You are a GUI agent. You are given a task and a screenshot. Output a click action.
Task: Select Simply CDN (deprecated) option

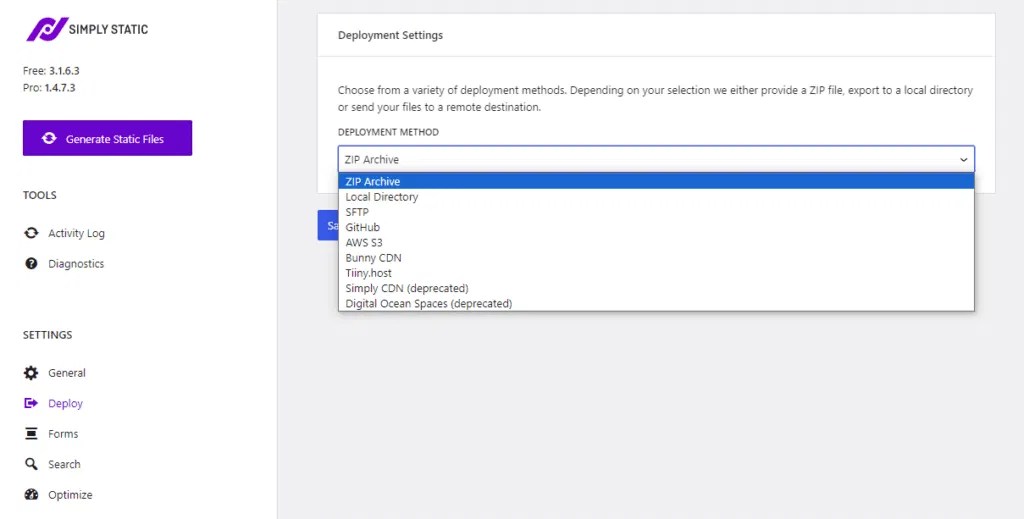[x=656, y=288]
